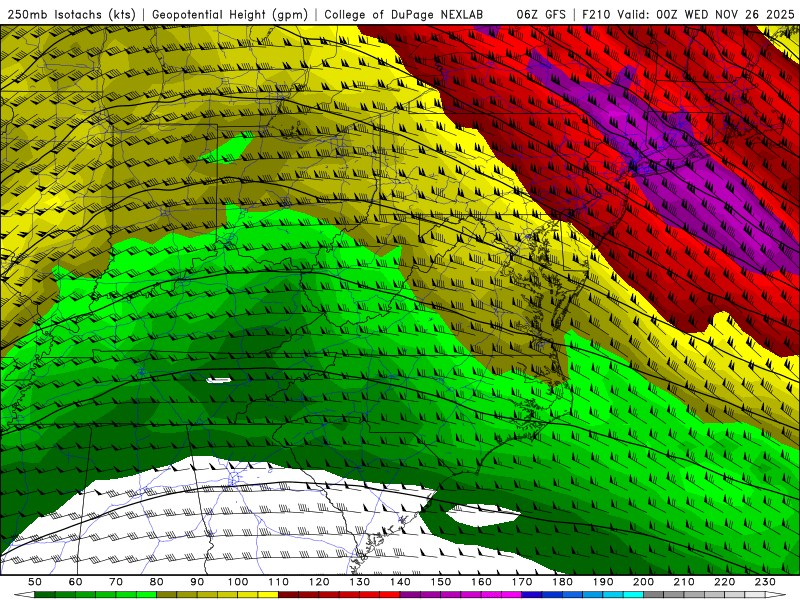Click the small white oval offshore of South Carolina
The height and width of the screenshot is (600, 800).
pos(483,515)
